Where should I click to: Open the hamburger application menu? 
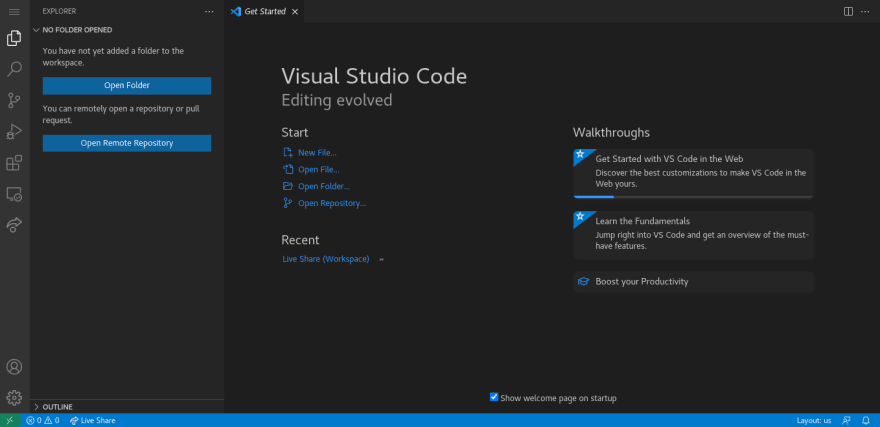pyautogui.click(x=14, y=11)
